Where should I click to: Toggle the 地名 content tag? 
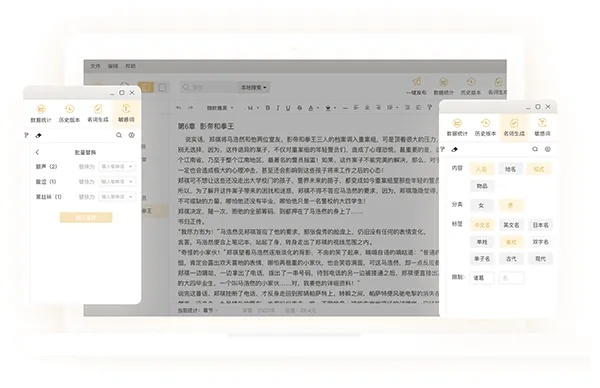click(x=510, y=169)
